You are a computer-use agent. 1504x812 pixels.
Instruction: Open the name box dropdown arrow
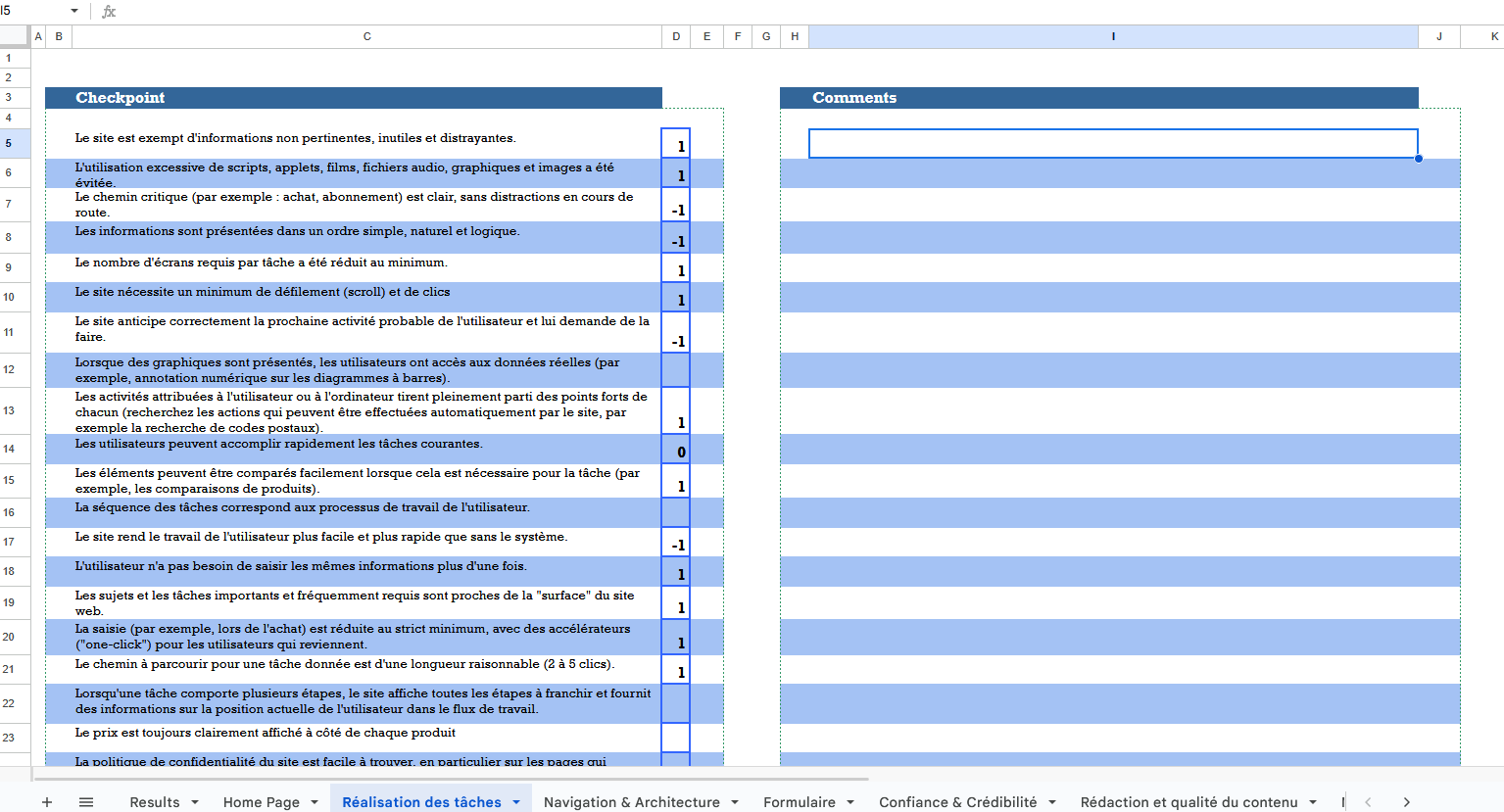click(74, 12)
